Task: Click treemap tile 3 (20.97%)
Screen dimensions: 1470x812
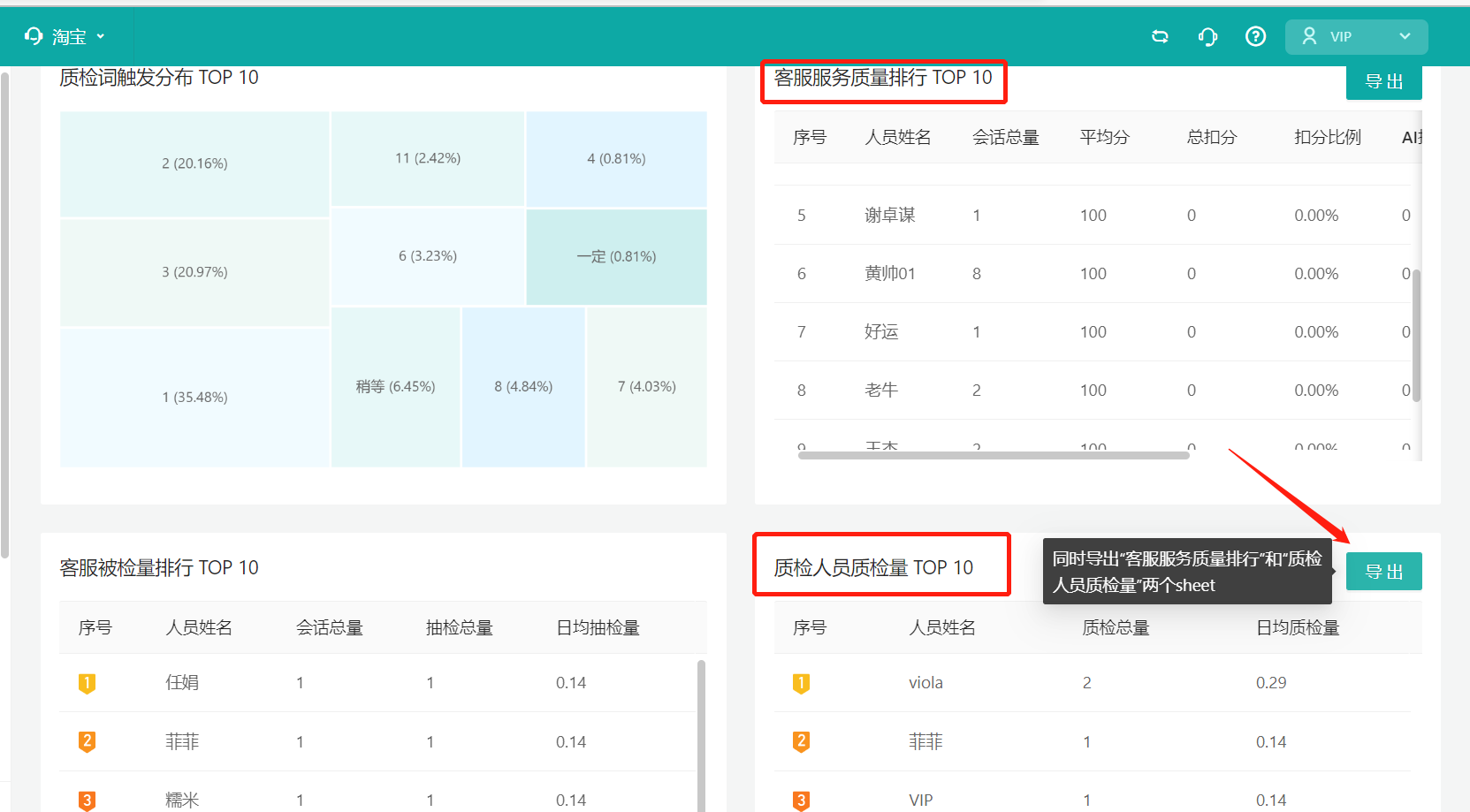Action: pos(194,272)
